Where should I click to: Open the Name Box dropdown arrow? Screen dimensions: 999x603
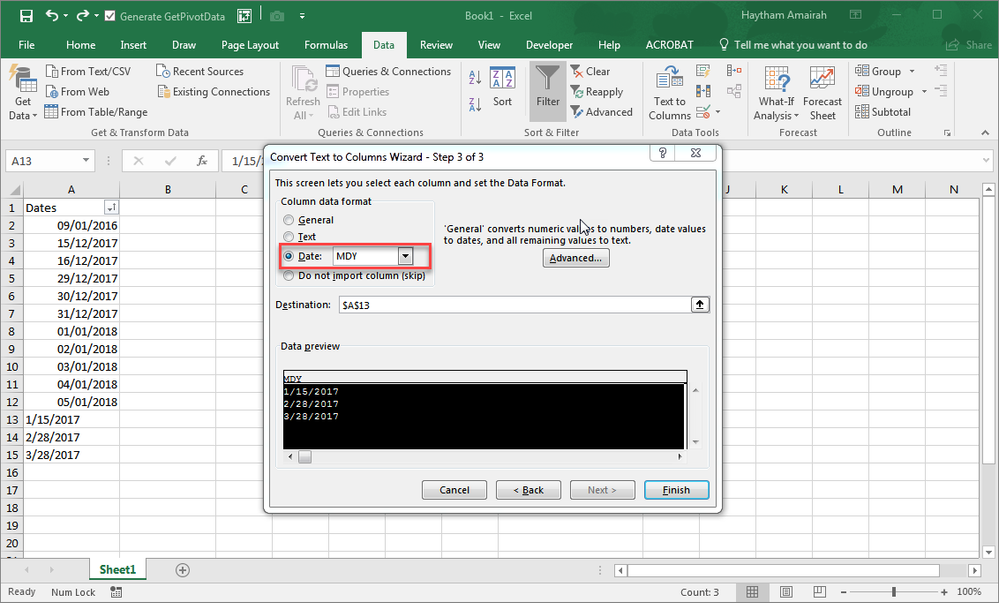pyautogui.click(x=85, y=161)
